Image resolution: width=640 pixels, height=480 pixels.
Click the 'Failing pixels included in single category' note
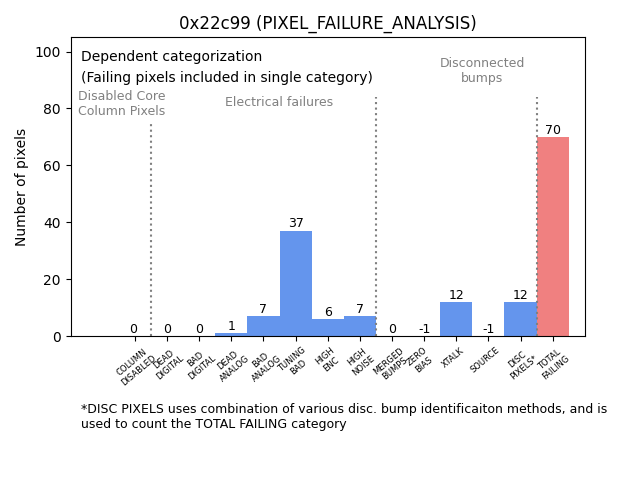coord(227,77)
